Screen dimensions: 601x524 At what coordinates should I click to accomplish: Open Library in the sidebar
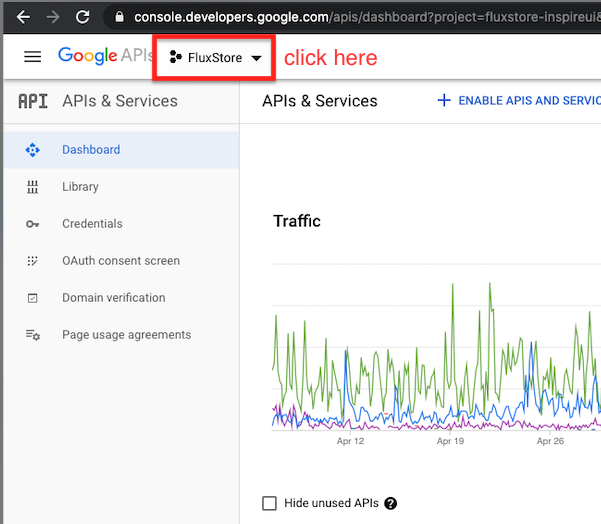click(x=121, y=187)
